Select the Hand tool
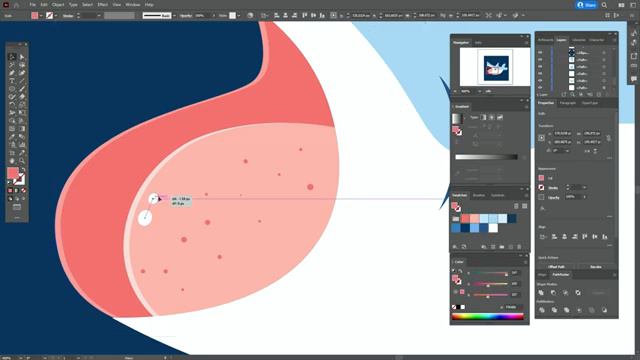The image size is (640, 360). point(12,161)
